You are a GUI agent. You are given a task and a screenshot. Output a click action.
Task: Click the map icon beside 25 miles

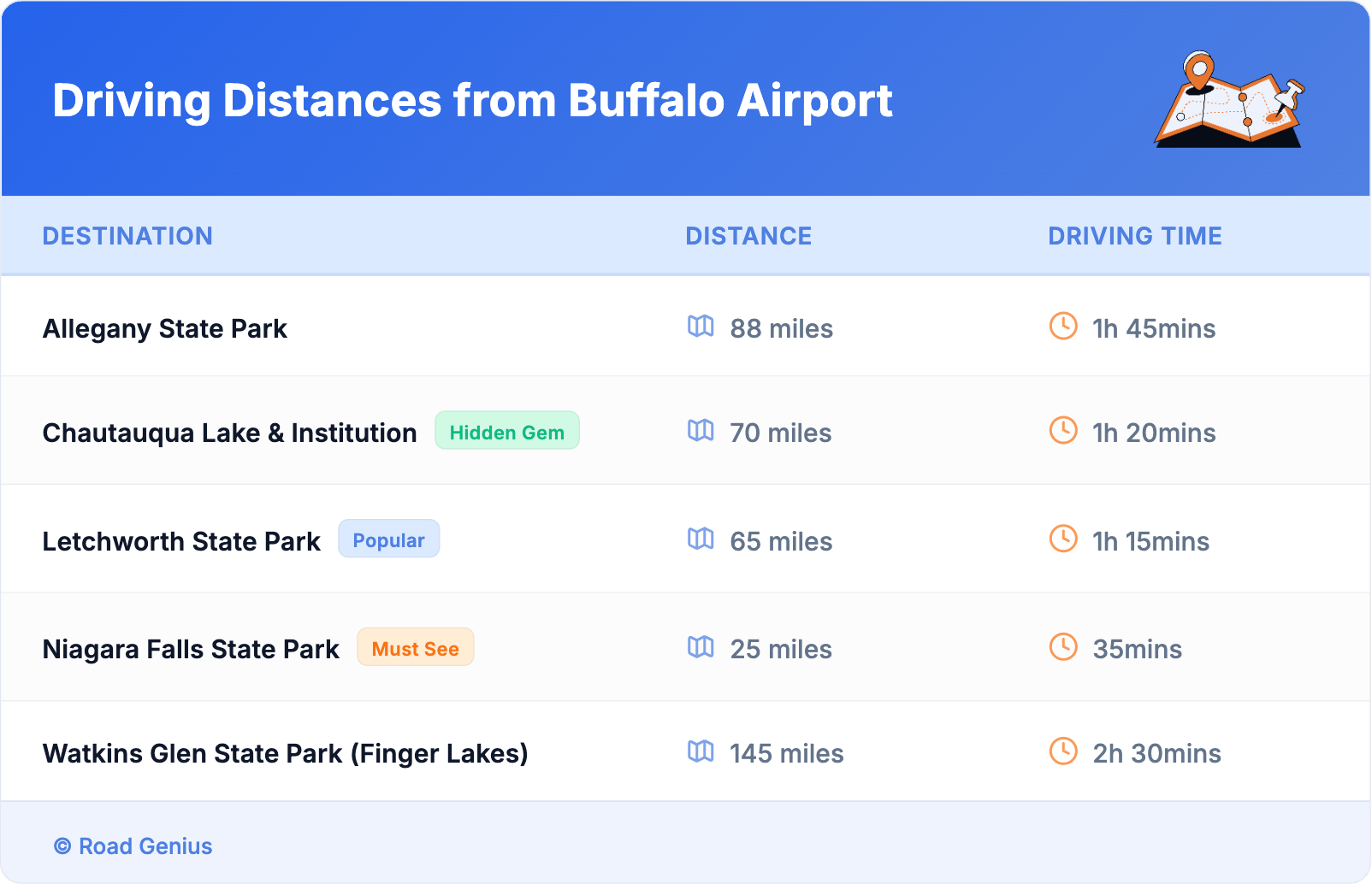point(701,647)
